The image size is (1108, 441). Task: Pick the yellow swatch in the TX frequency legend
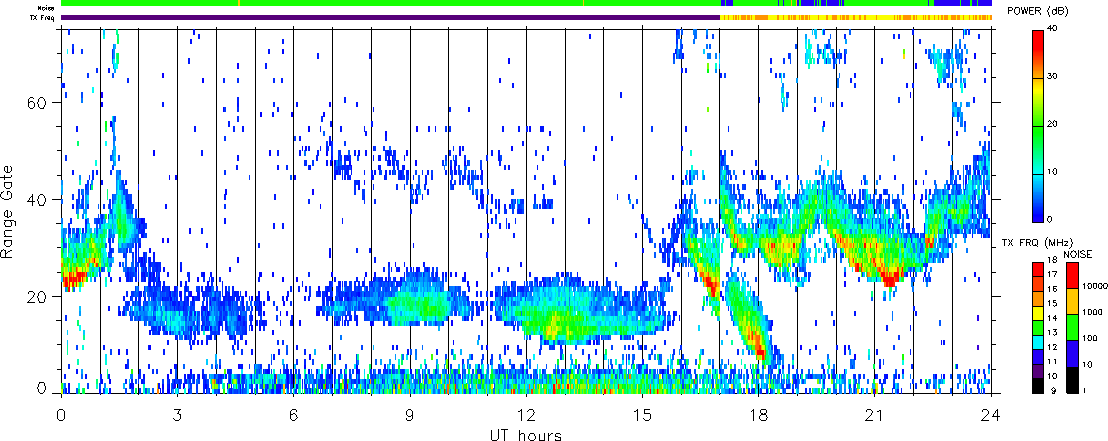click(1038, 313)
